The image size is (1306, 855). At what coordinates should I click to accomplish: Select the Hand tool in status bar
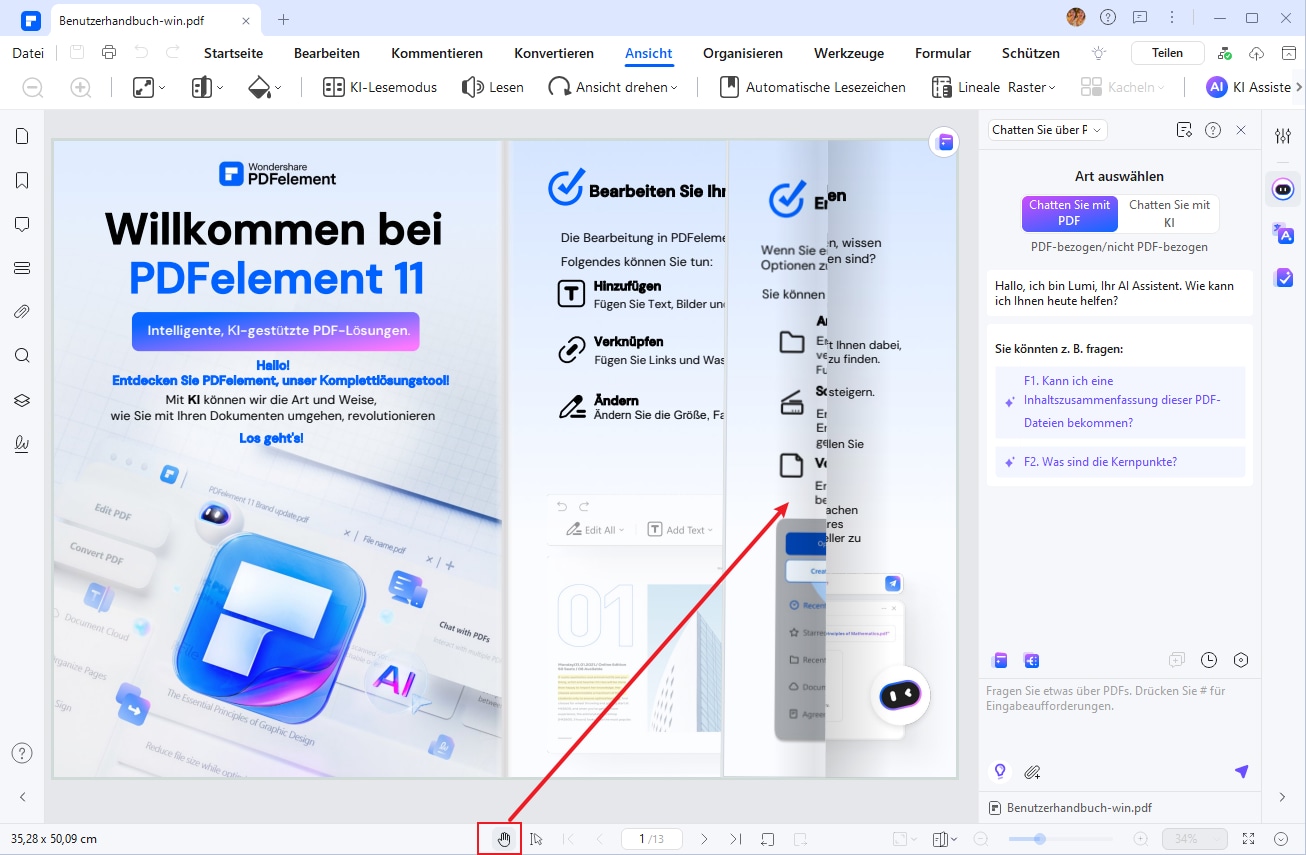pyautogui.click(x=503, y=839)
